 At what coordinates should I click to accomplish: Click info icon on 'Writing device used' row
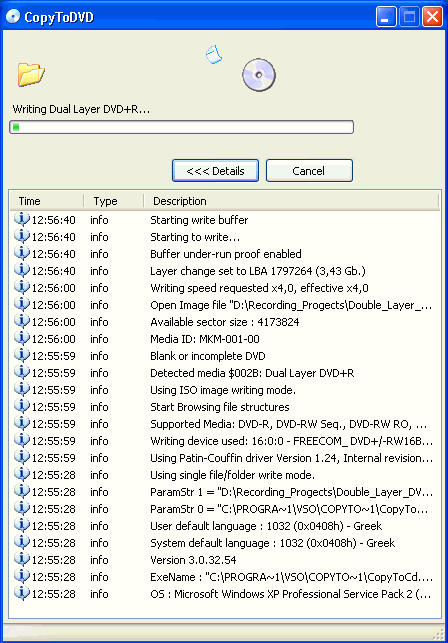coord(22,441)
